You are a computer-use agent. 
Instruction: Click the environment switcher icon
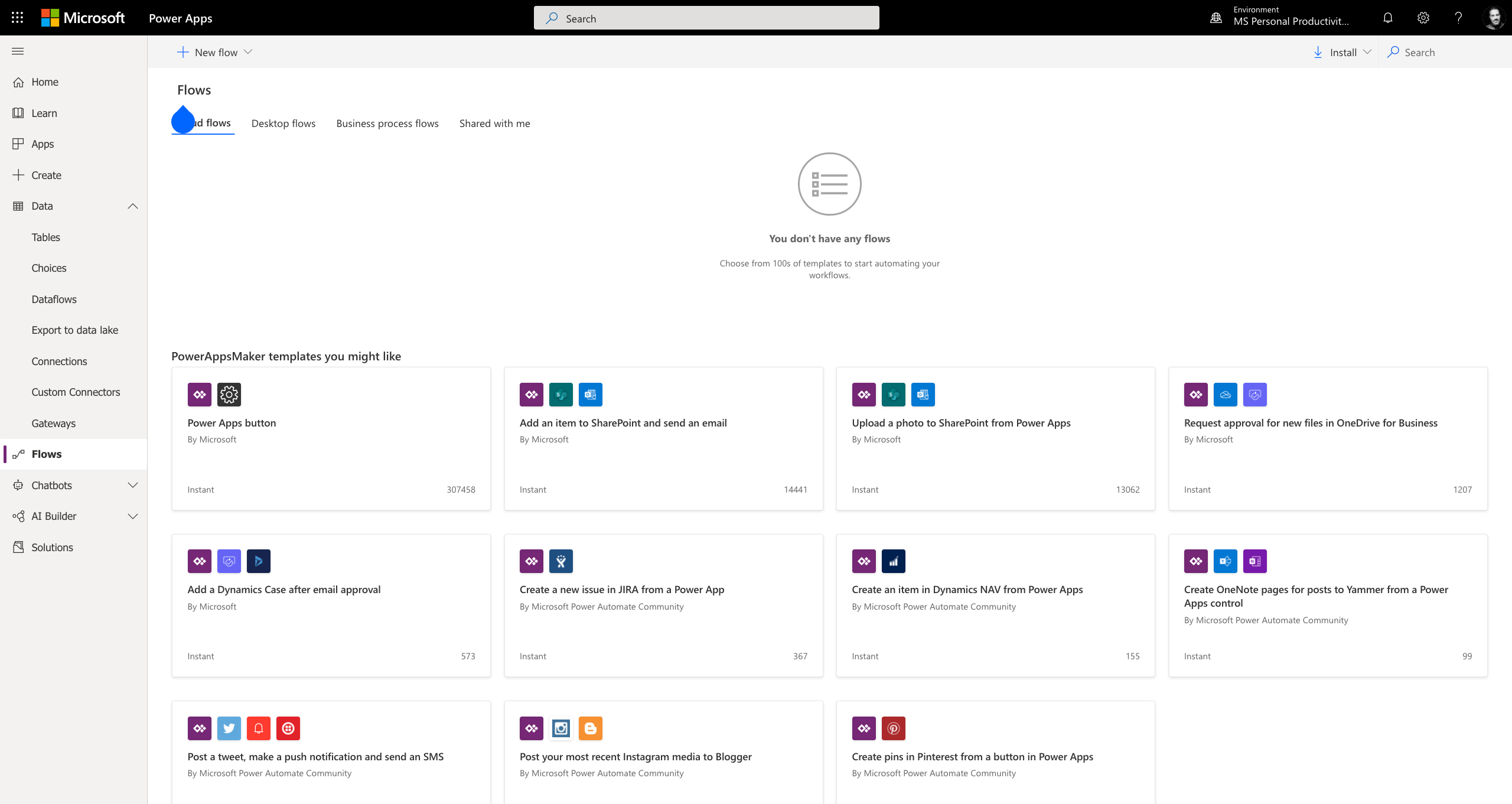pos(1216,18)
